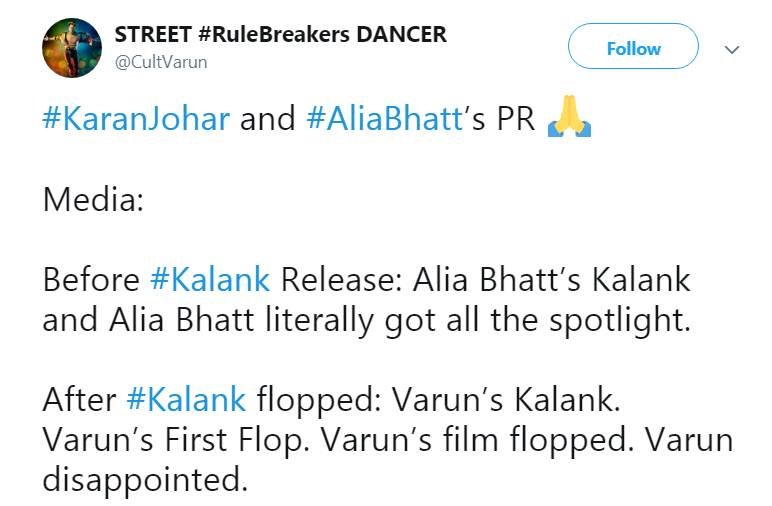Open the #AliaBhatt hashtag

click(385, 119)
